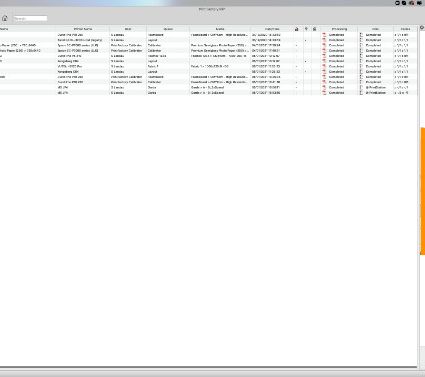Screen dimensions: 425x377
Task: Sort jobs by Copies column header
Action: point(405,29)
